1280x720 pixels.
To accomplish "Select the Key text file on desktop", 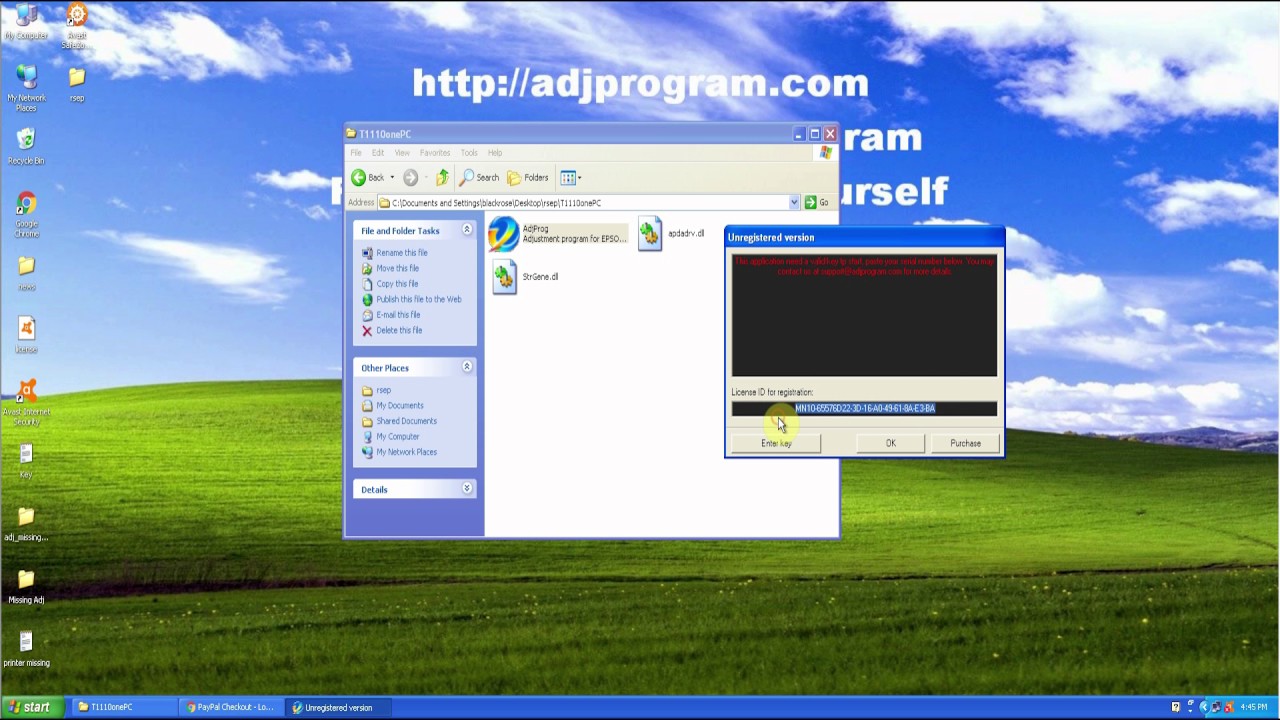I will (26, 461).
